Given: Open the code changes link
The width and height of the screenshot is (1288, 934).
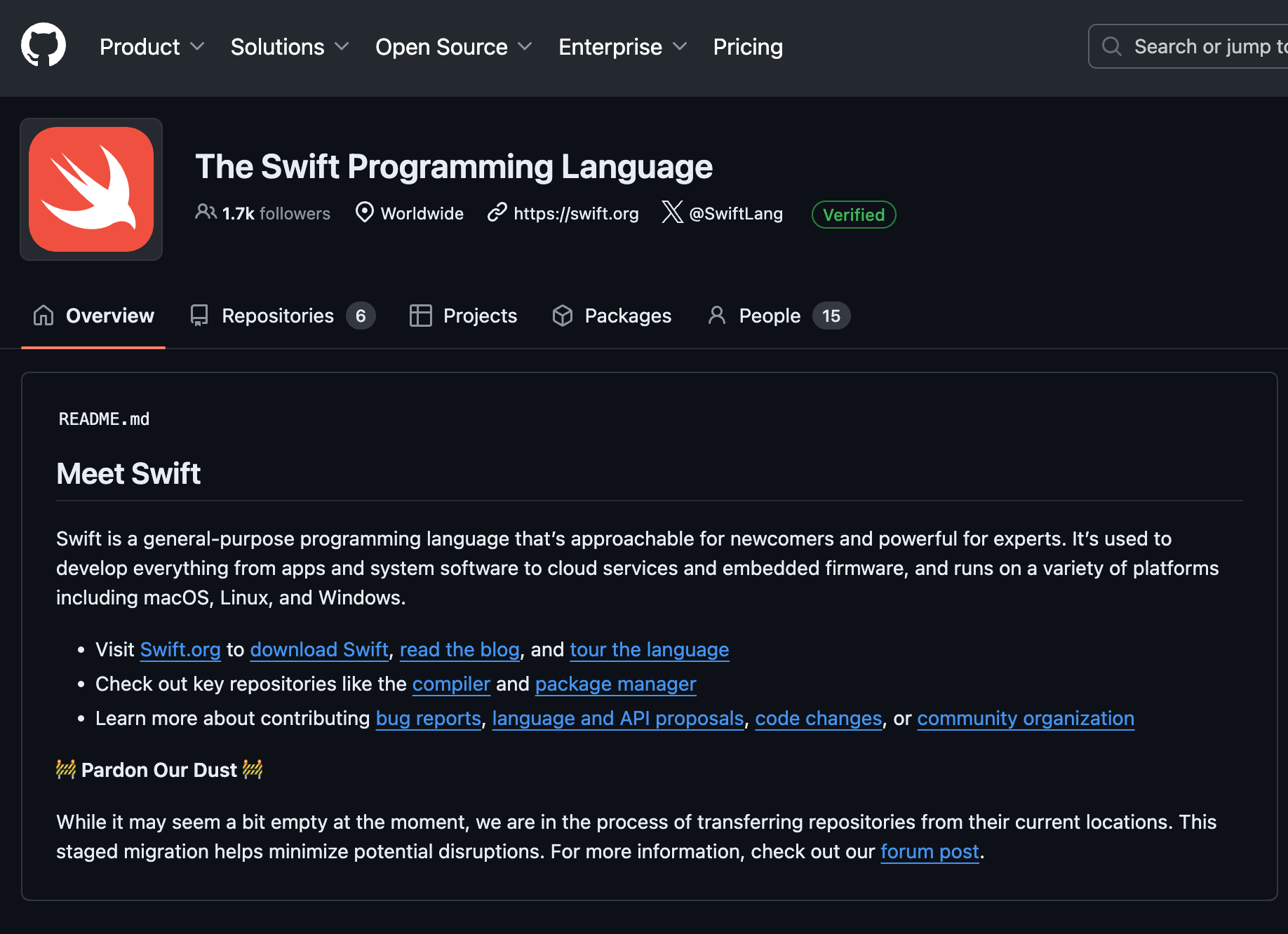Looking at the screenshot, I should tap(819, 718).
